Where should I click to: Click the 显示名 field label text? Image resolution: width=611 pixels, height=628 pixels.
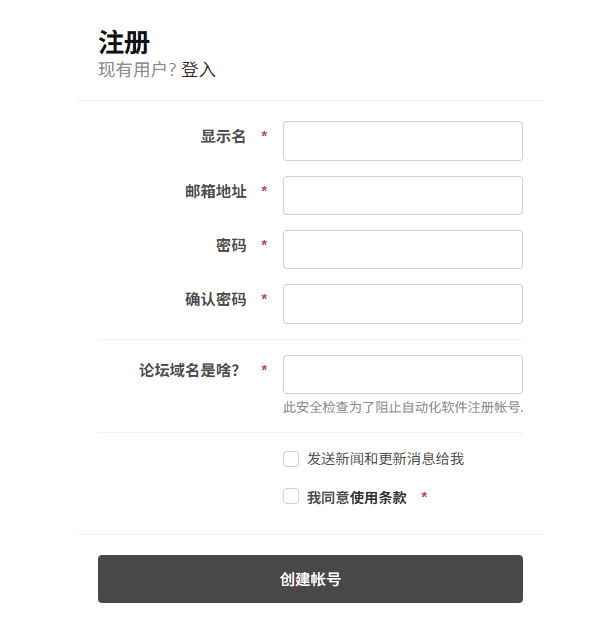(x=223, y=137)
